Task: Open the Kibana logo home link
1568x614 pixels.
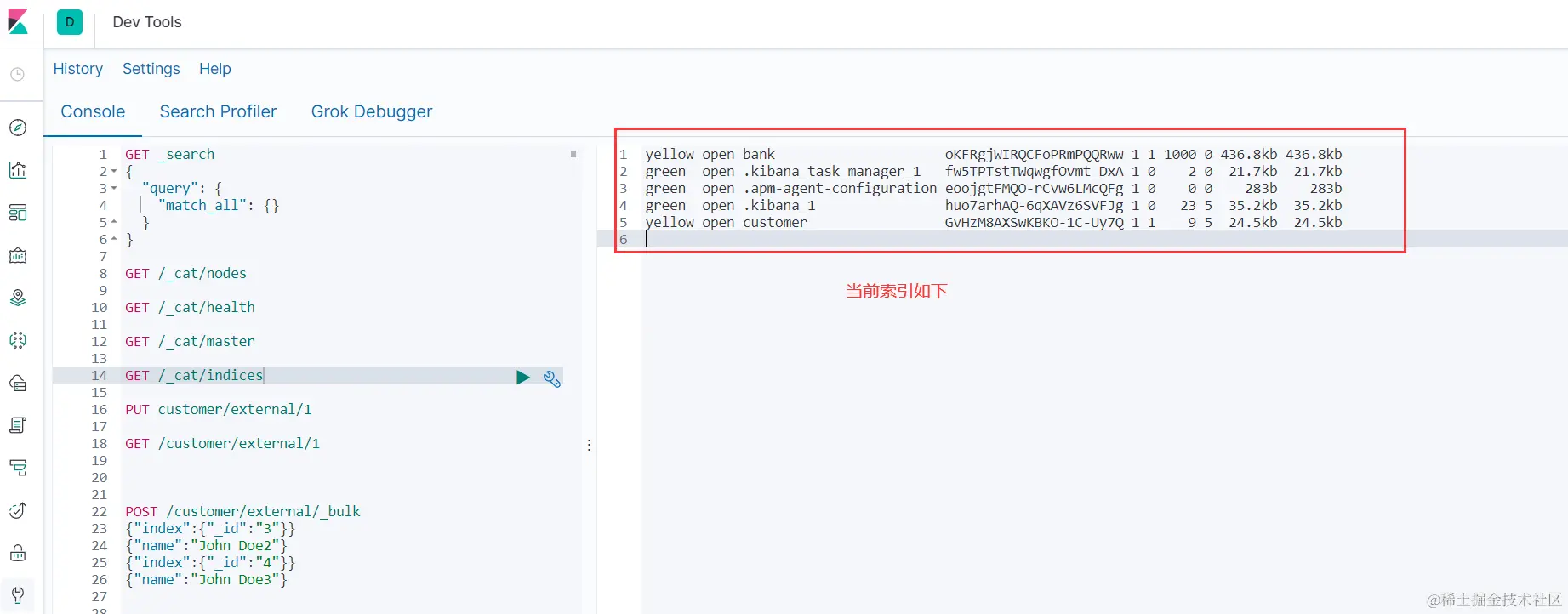Action: (18, 22)
